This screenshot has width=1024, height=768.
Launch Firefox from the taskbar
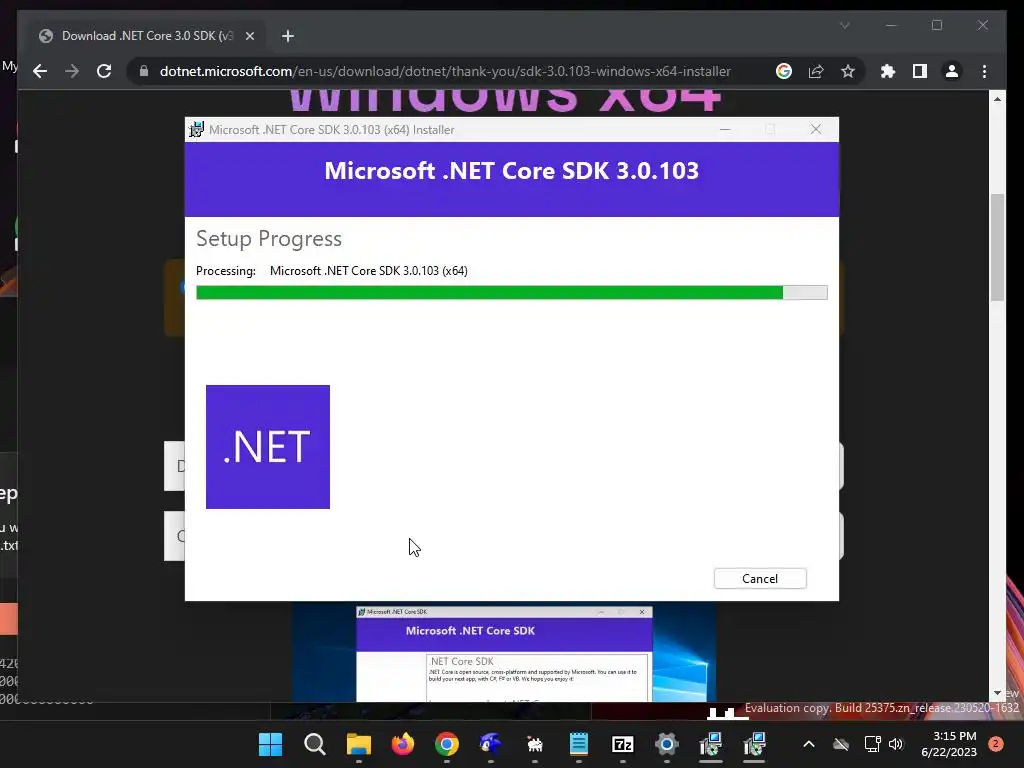(x=403, y=744)
